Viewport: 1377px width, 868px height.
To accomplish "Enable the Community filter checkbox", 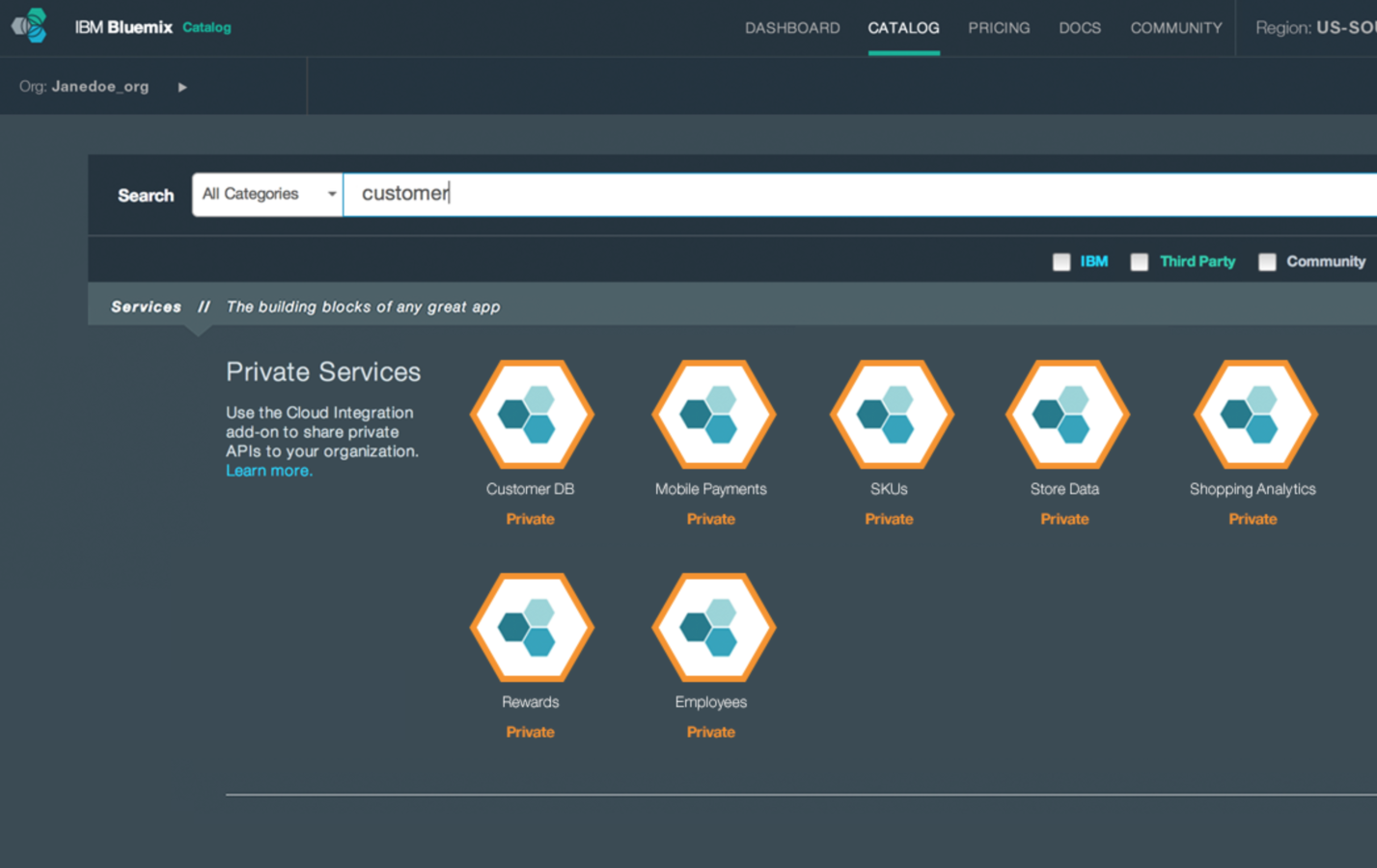I will click(1267, 262).
